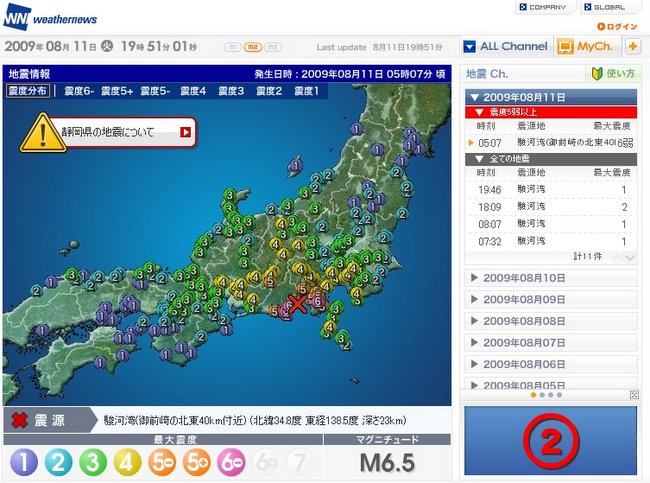Select the 07:32 駿河湾 earthquake row

[551, 241]
